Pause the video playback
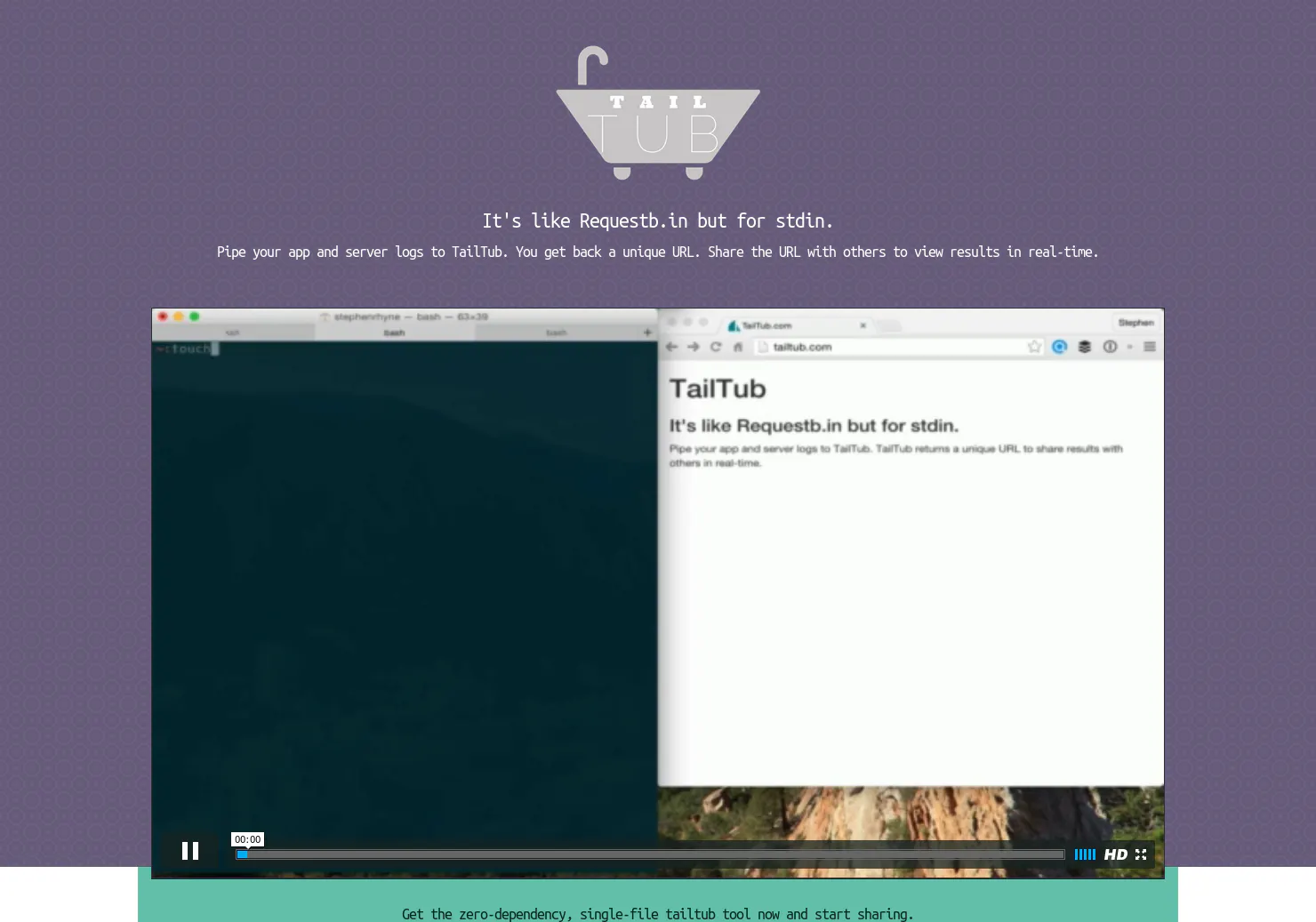This screenshot has width=1316, height=922. [x=190, y=851]
